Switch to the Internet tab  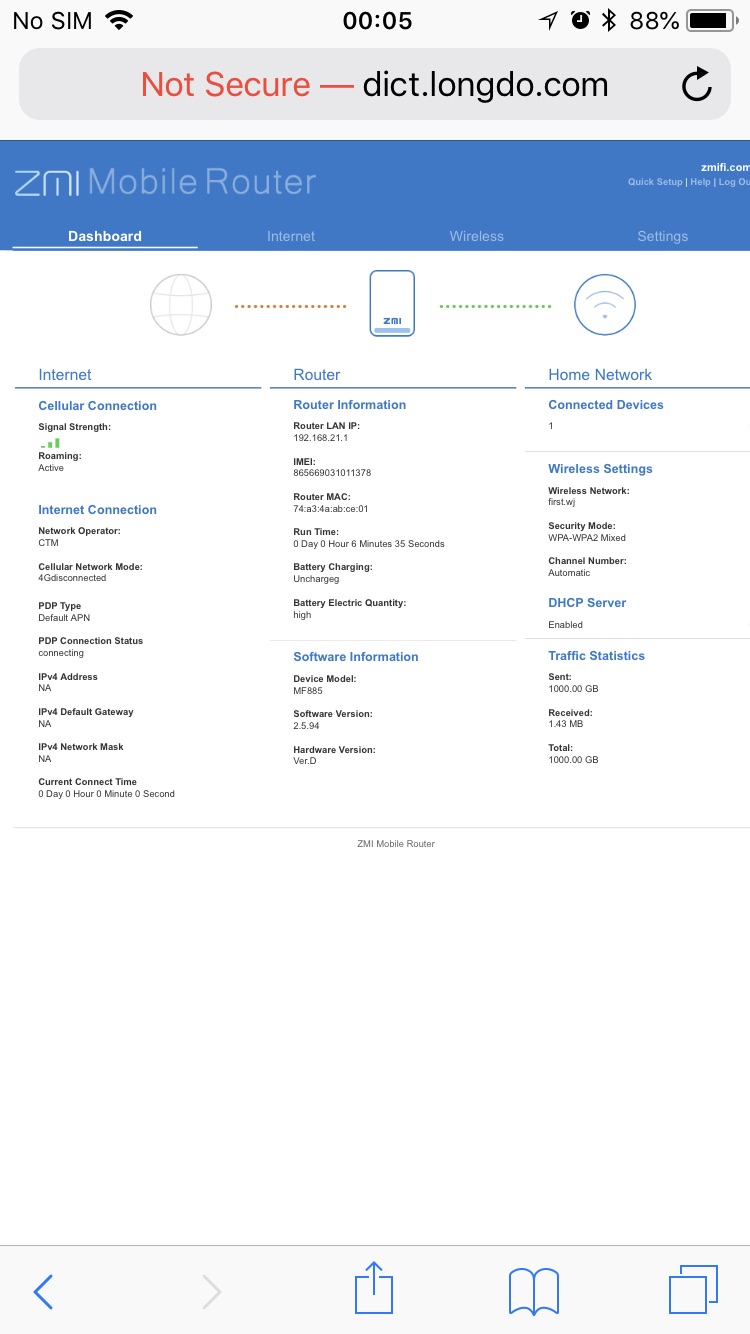(291, 236)
